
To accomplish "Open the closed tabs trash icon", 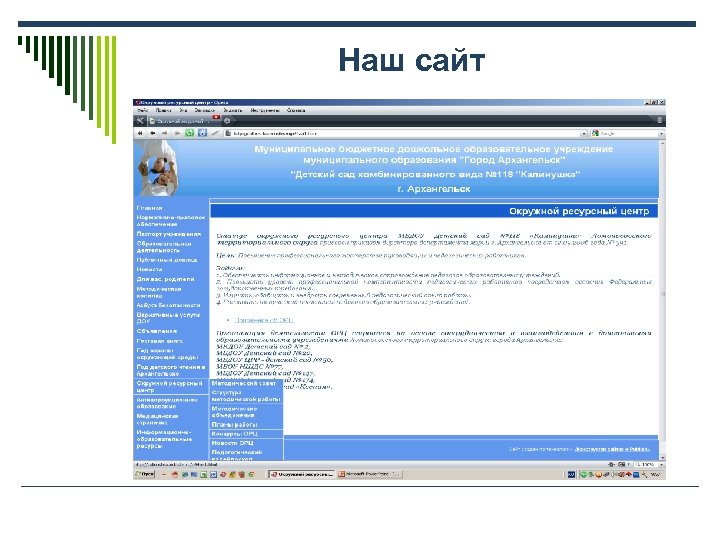I will 659,121.
